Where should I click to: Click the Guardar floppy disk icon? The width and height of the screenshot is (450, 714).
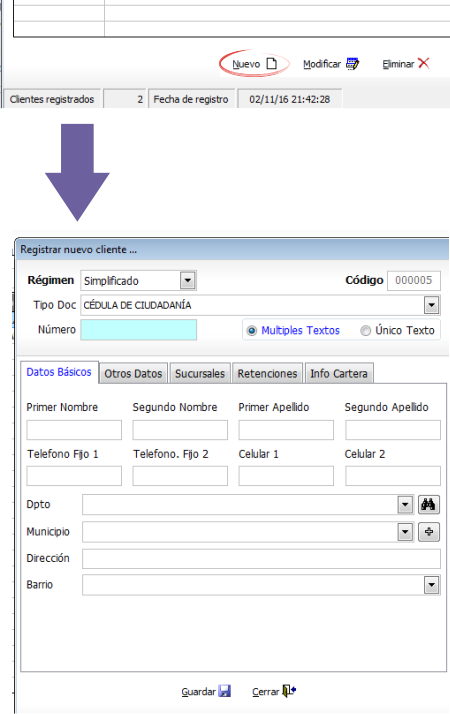225,691
